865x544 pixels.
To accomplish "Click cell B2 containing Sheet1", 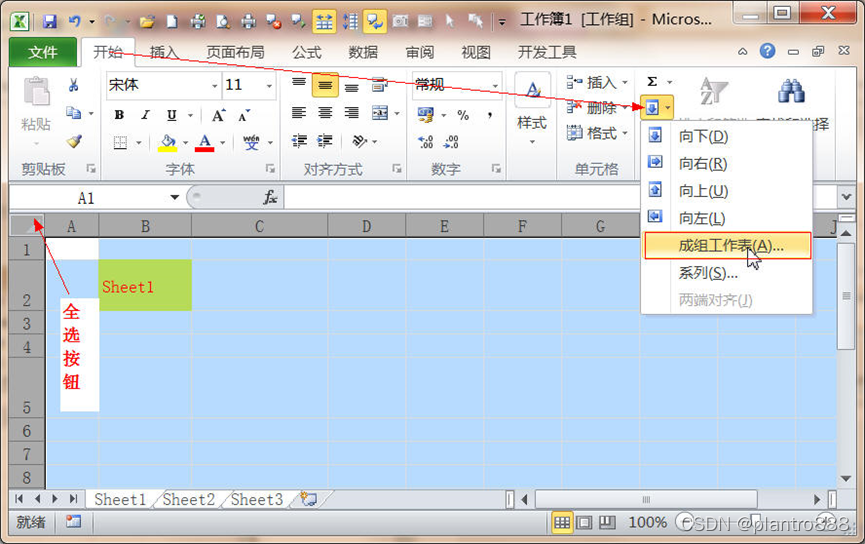I will pyautogui.click(x=145, y=285).
